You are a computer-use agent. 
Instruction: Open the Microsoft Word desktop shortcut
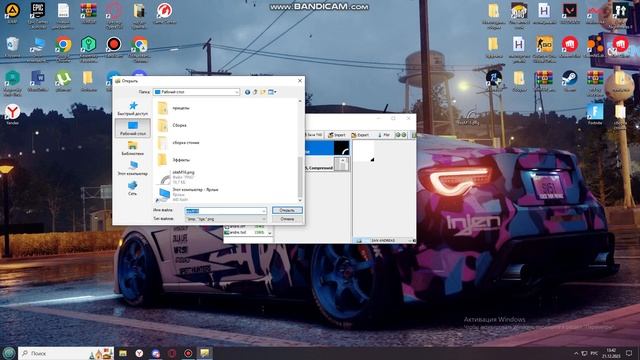(38, 81)
